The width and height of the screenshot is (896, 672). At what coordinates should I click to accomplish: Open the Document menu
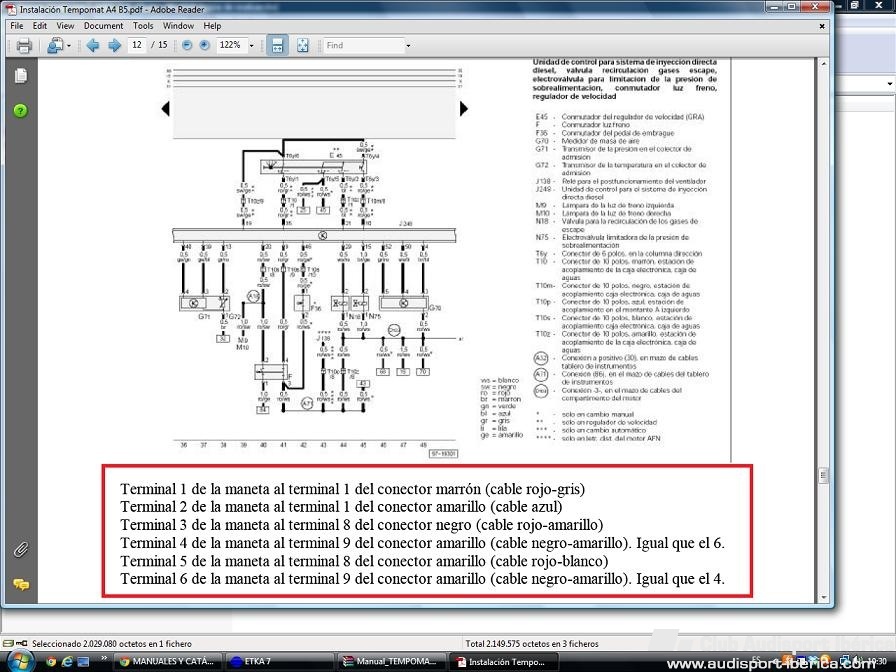coord(103,26)
